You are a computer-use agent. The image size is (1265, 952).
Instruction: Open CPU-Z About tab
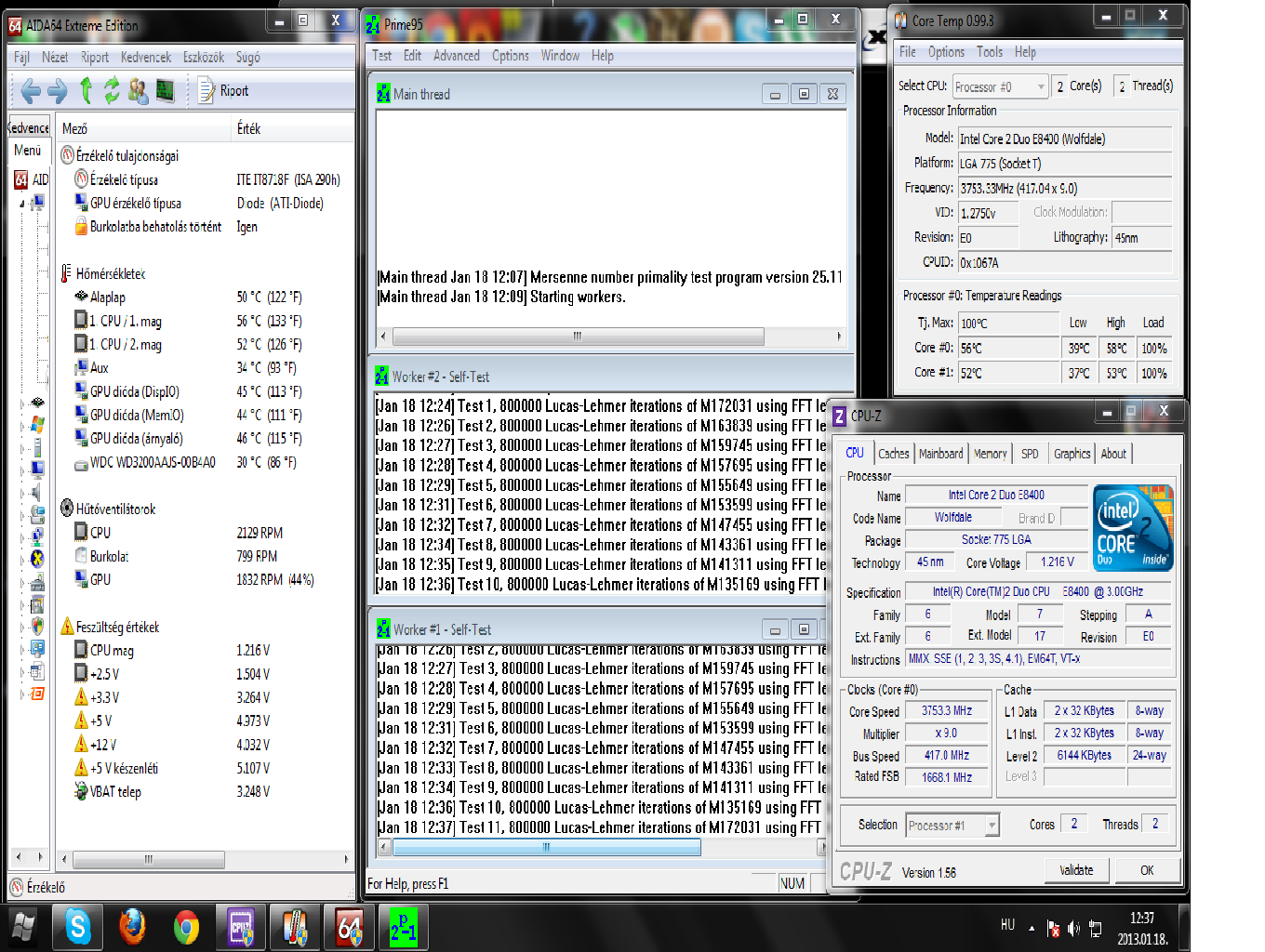(1113, 454)
